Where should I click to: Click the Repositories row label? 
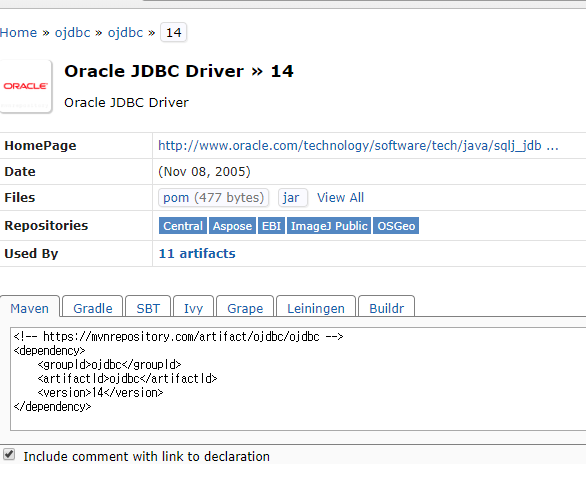(46, 225)
